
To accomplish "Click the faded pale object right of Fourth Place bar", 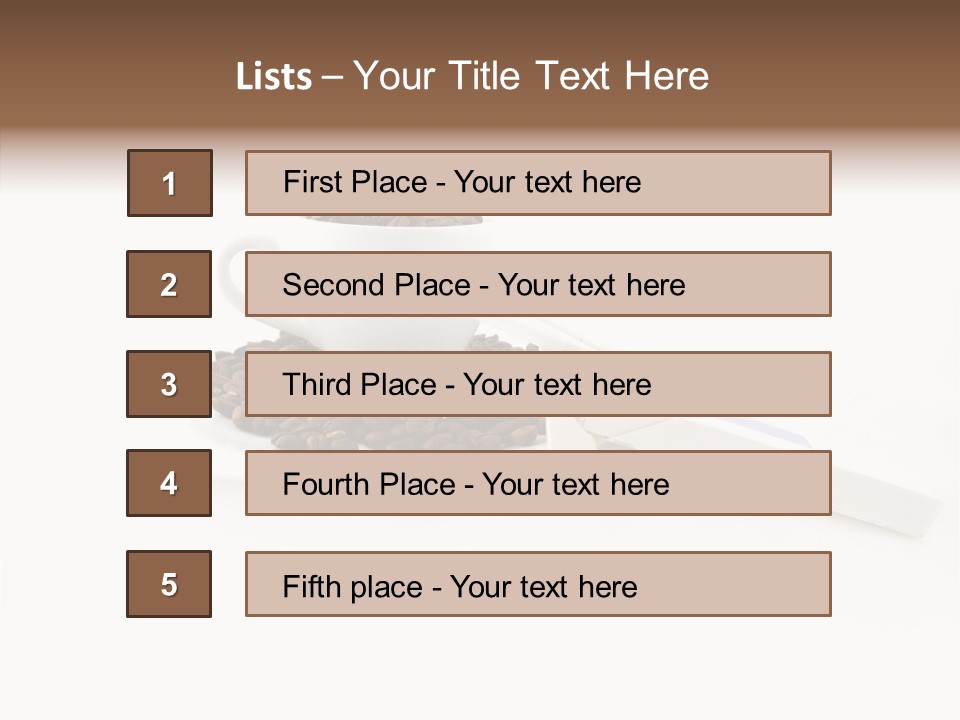I will coord(885,500).
